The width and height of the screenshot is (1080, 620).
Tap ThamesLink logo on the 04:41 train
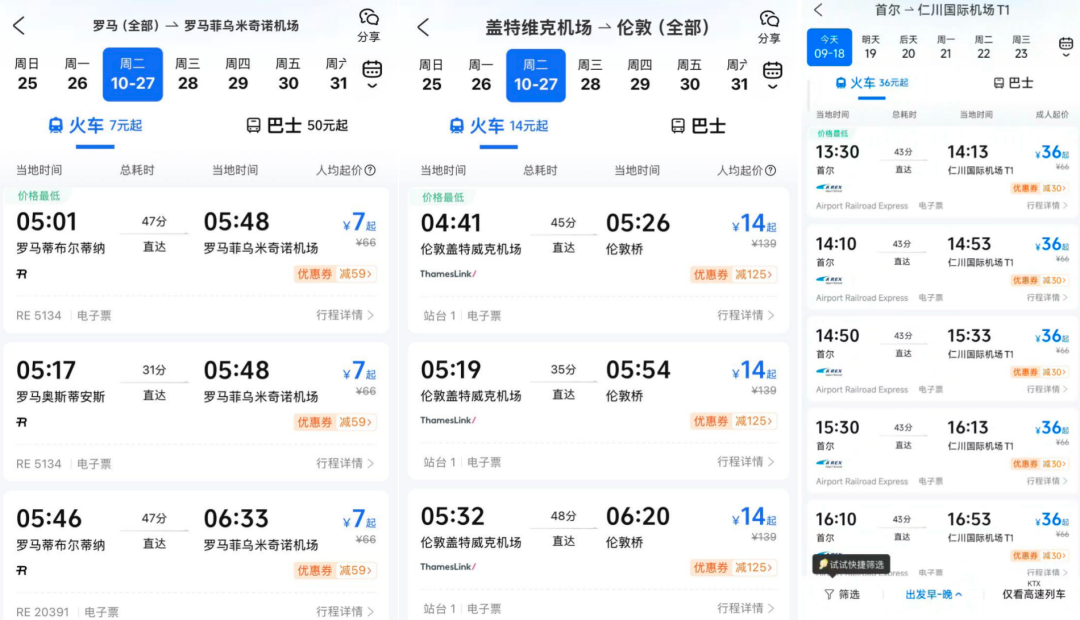click(x=448, y=273)
